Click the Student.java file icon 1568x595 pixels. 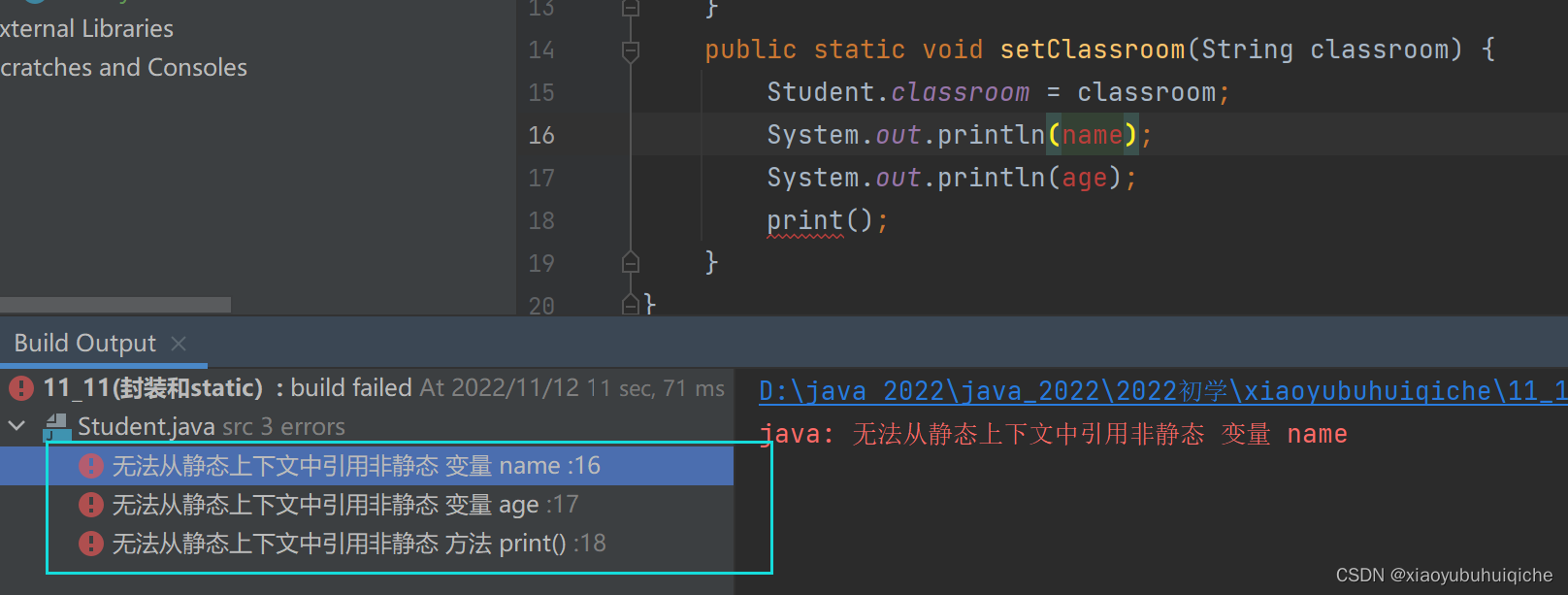(x=58, y=426)
